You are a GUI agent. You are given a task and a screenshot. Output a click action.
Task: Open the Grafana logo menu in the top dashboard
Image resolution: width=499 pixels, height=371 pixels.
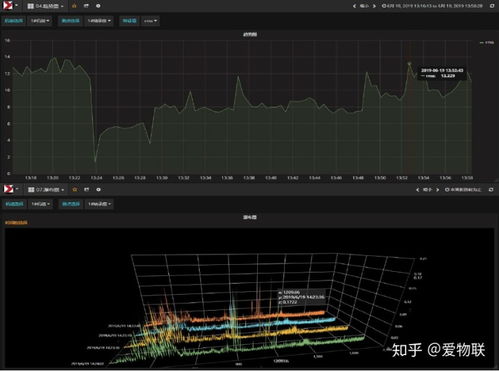click(x=10, y=6)
